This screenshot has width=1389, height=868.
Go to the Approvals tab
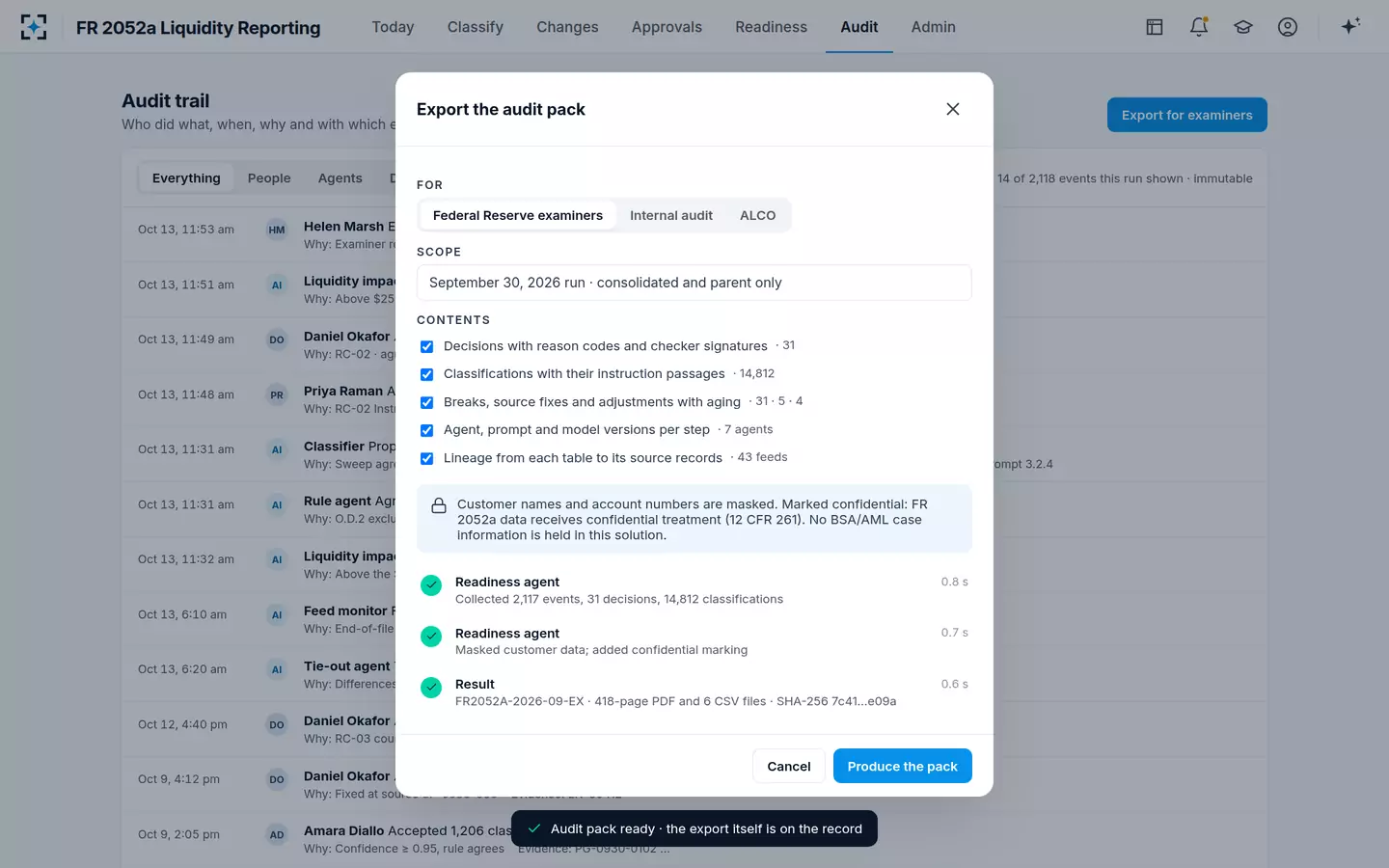click(667, 27)
